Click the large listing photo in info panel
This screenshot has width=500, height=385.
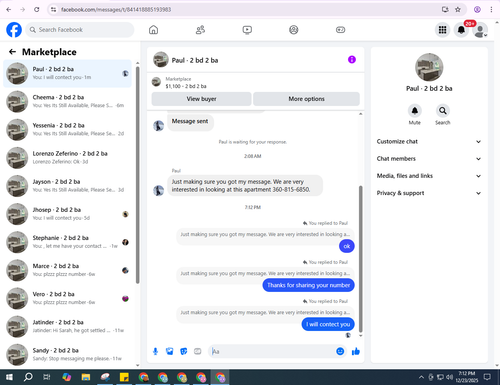tap(429, 67)
